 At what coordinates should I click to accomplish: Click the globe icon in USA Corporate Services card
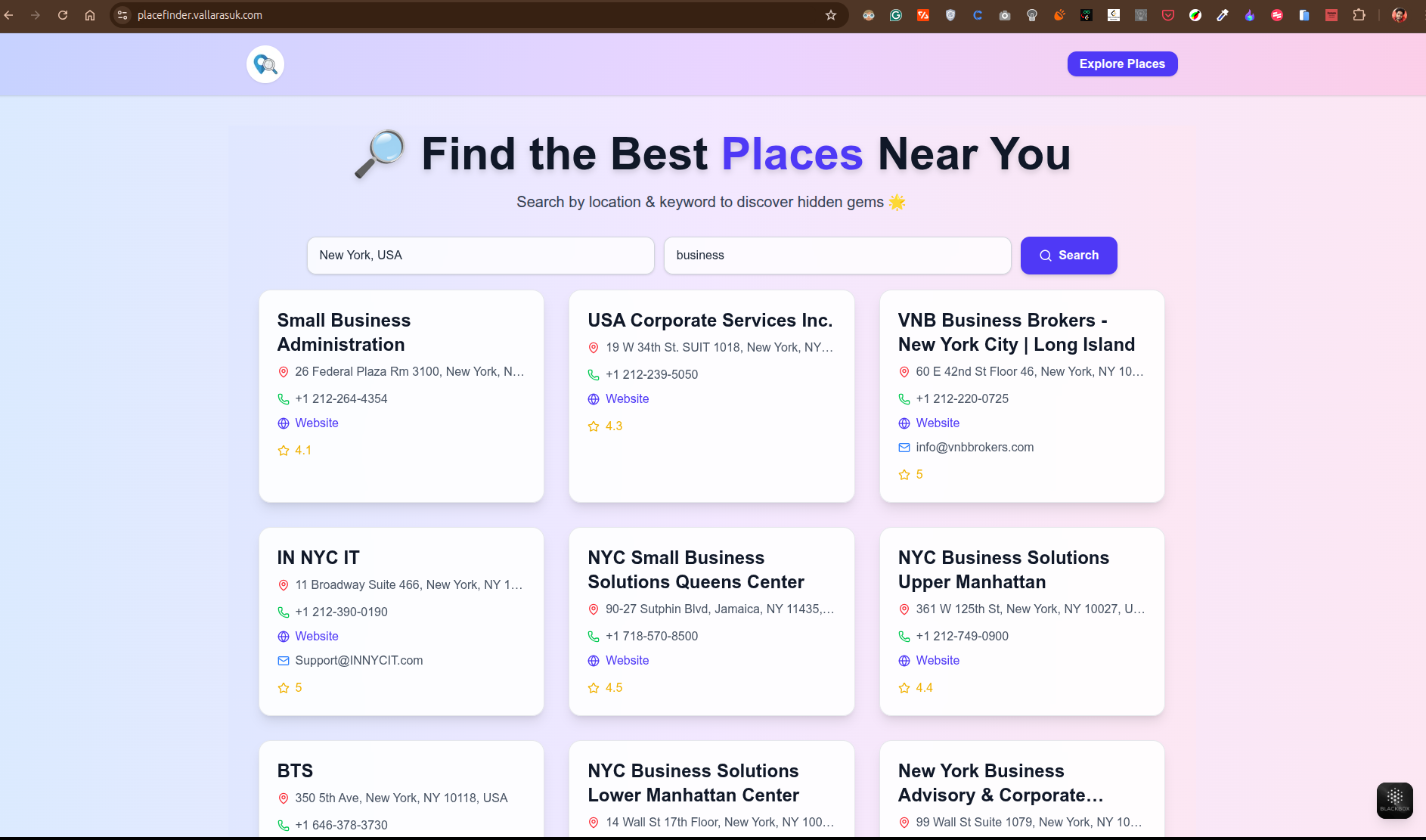point(594,399)
